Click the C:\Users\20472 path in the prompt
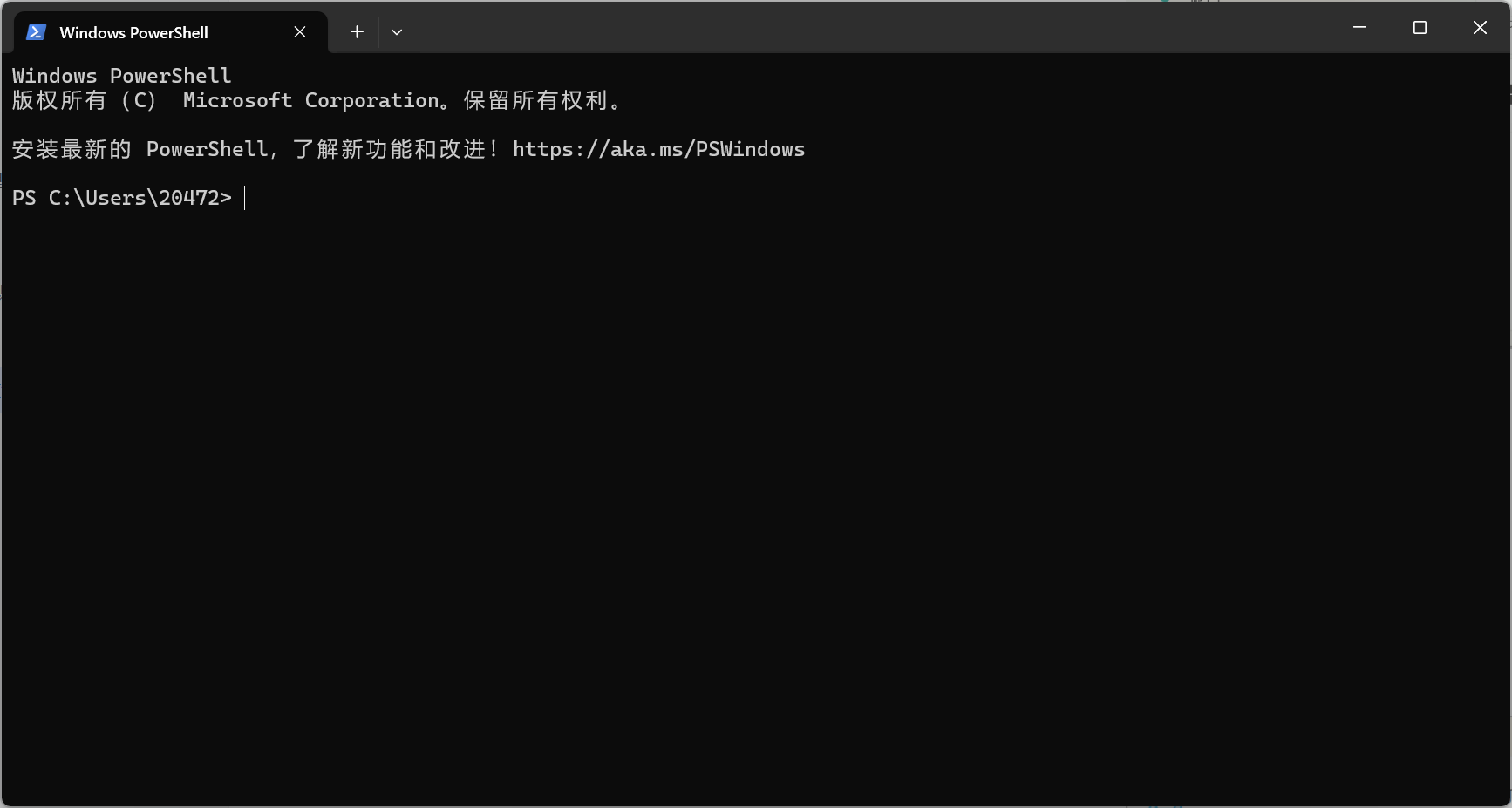1512x808 pixels. pyautogui.click(x=134, y=198)
